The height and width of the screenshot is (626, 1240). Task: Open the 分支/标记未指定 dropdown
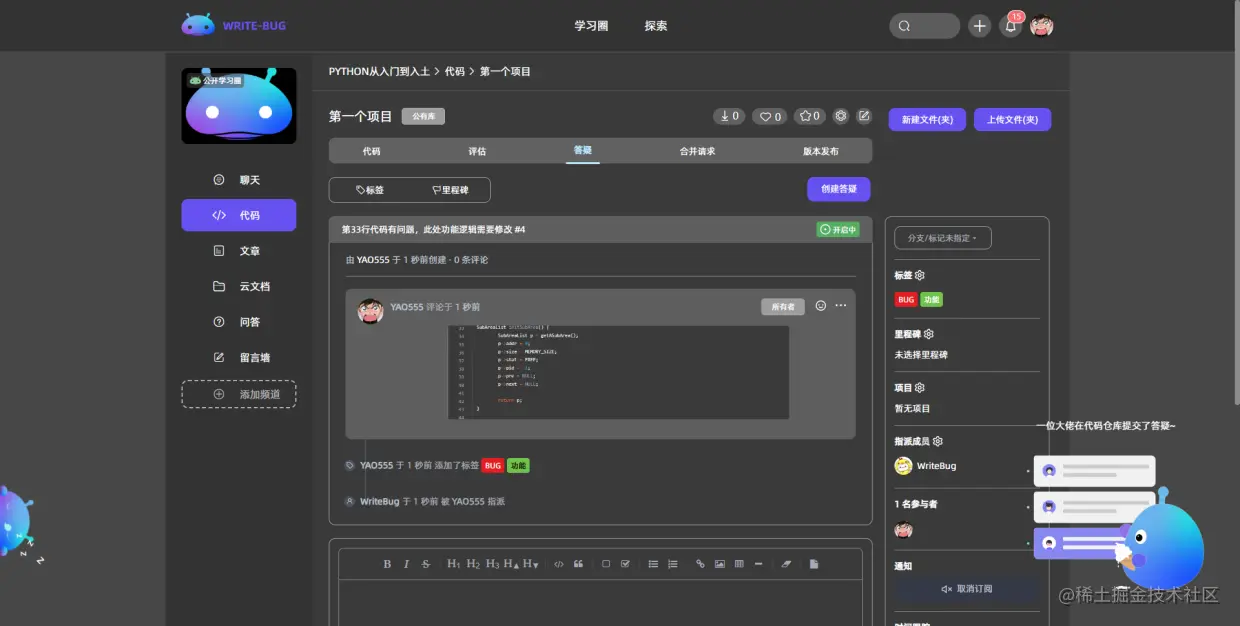(x=940, y=237)
